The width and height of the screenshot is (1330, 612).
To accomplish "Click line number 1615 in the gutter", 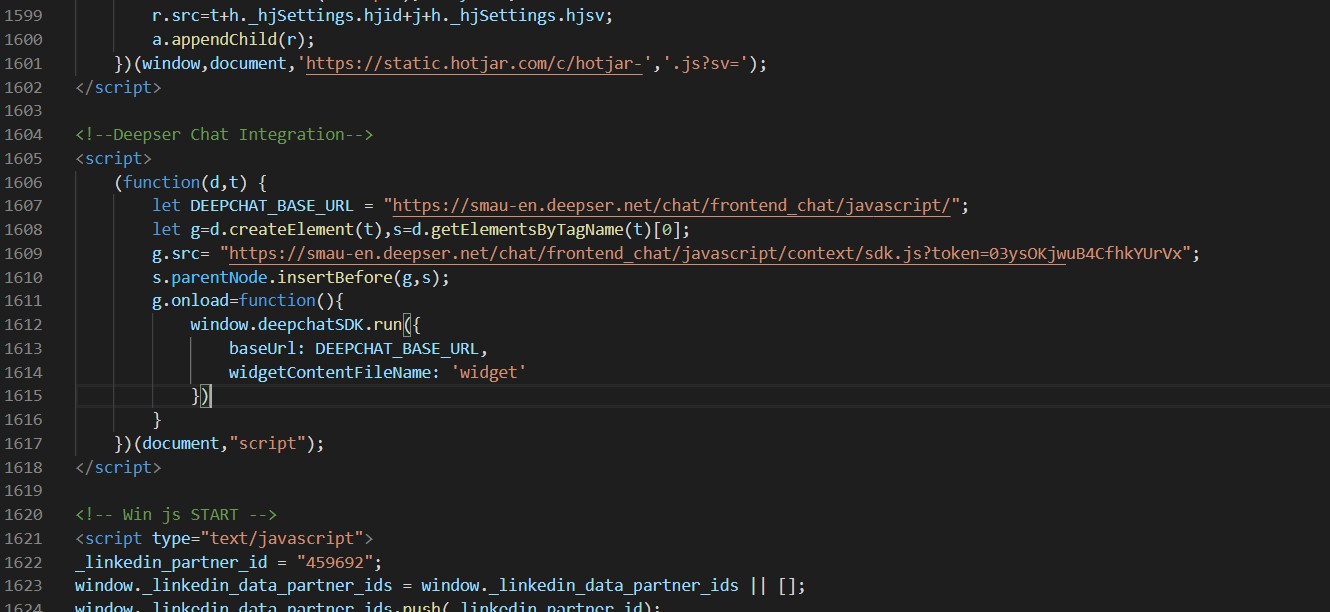I will click(22, 396).
